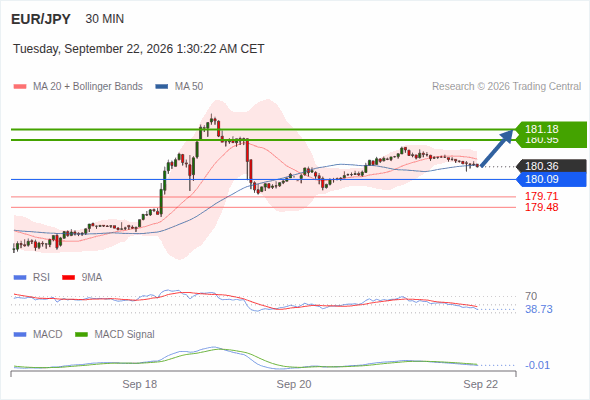Click the date and time stamp line
The image size is (590, 400).
(138, 49)
